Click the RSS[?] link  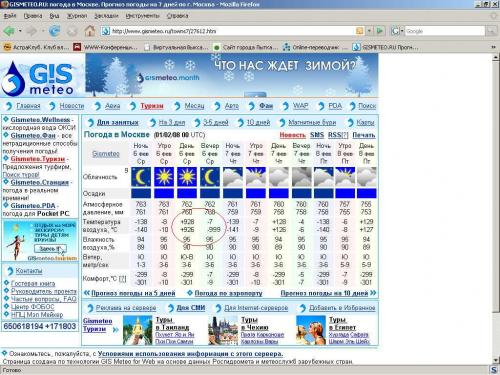click(338, 135)
